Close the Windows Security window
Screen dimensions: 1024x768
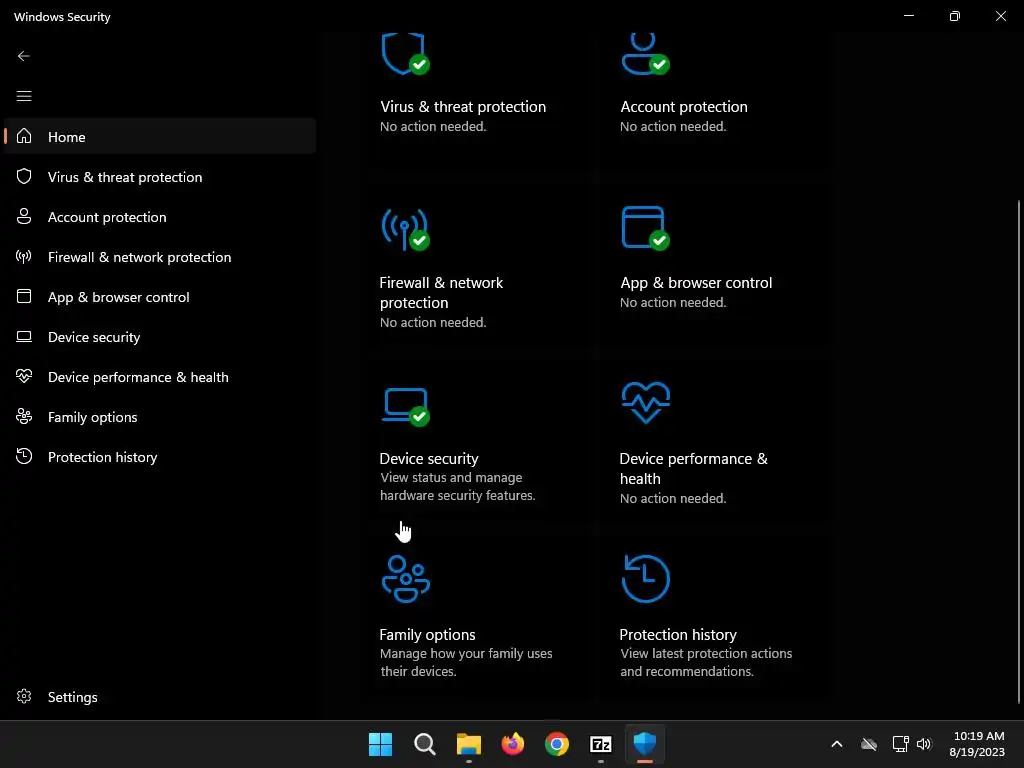pos(1000,16)
